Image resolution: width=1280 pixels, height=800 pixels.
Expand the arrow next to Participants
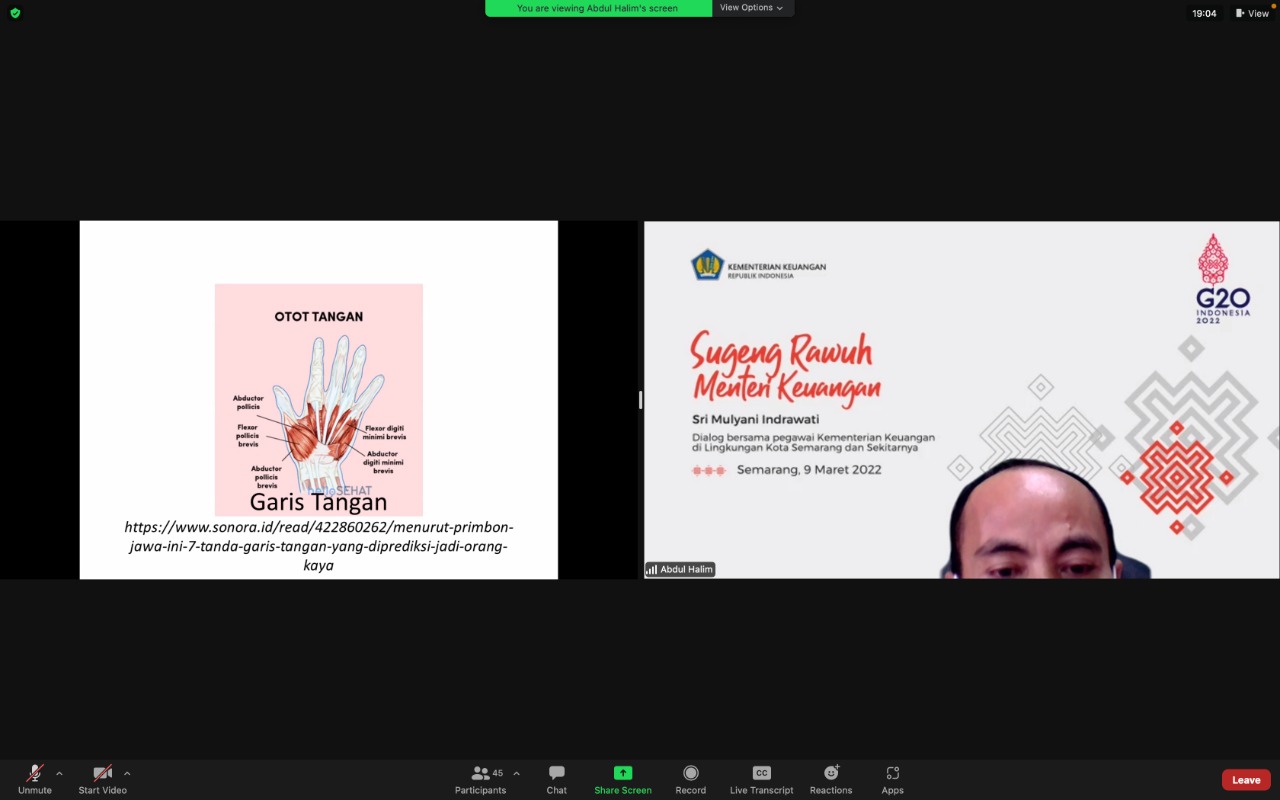coord(516,773)
